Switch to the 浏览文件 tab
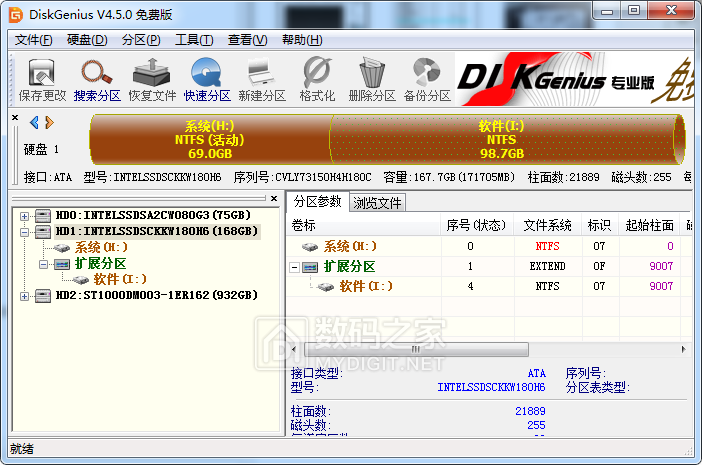The width and height of the screenshot is (702, 465). click(377, 203)
